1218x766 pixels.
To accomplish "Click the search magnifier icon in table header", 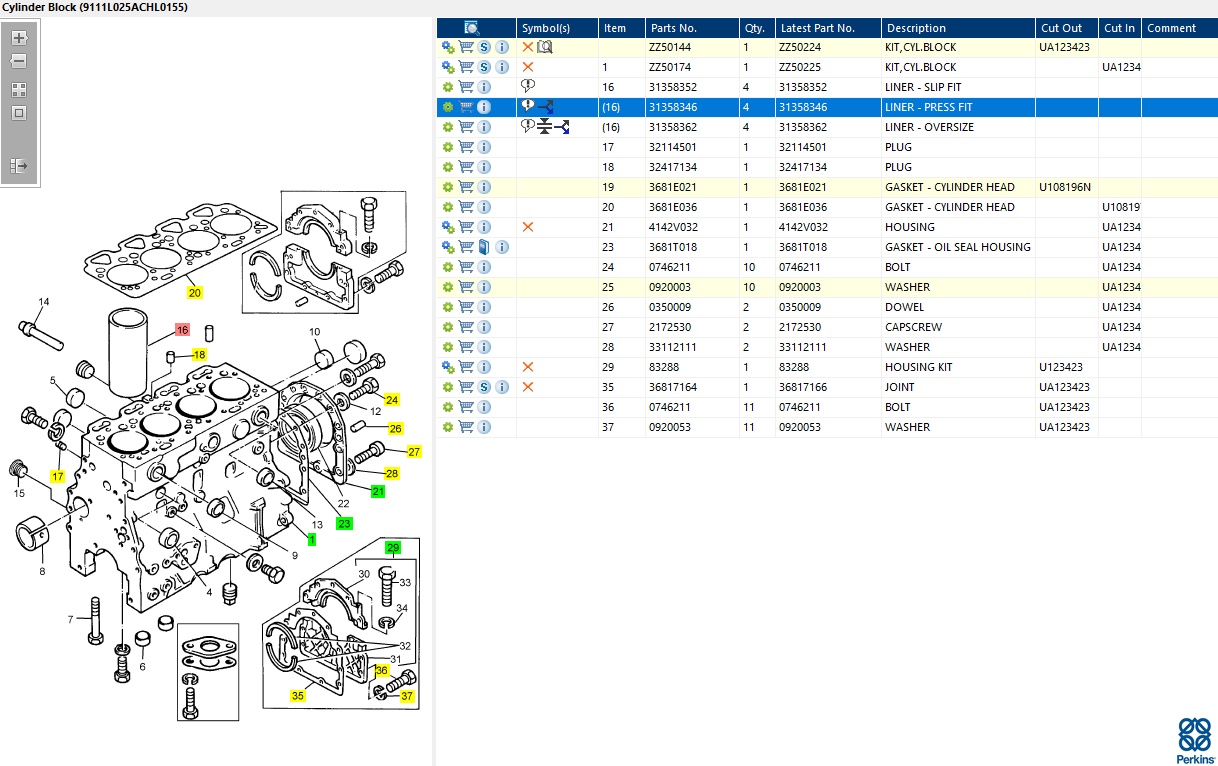I will coord(473,28).
